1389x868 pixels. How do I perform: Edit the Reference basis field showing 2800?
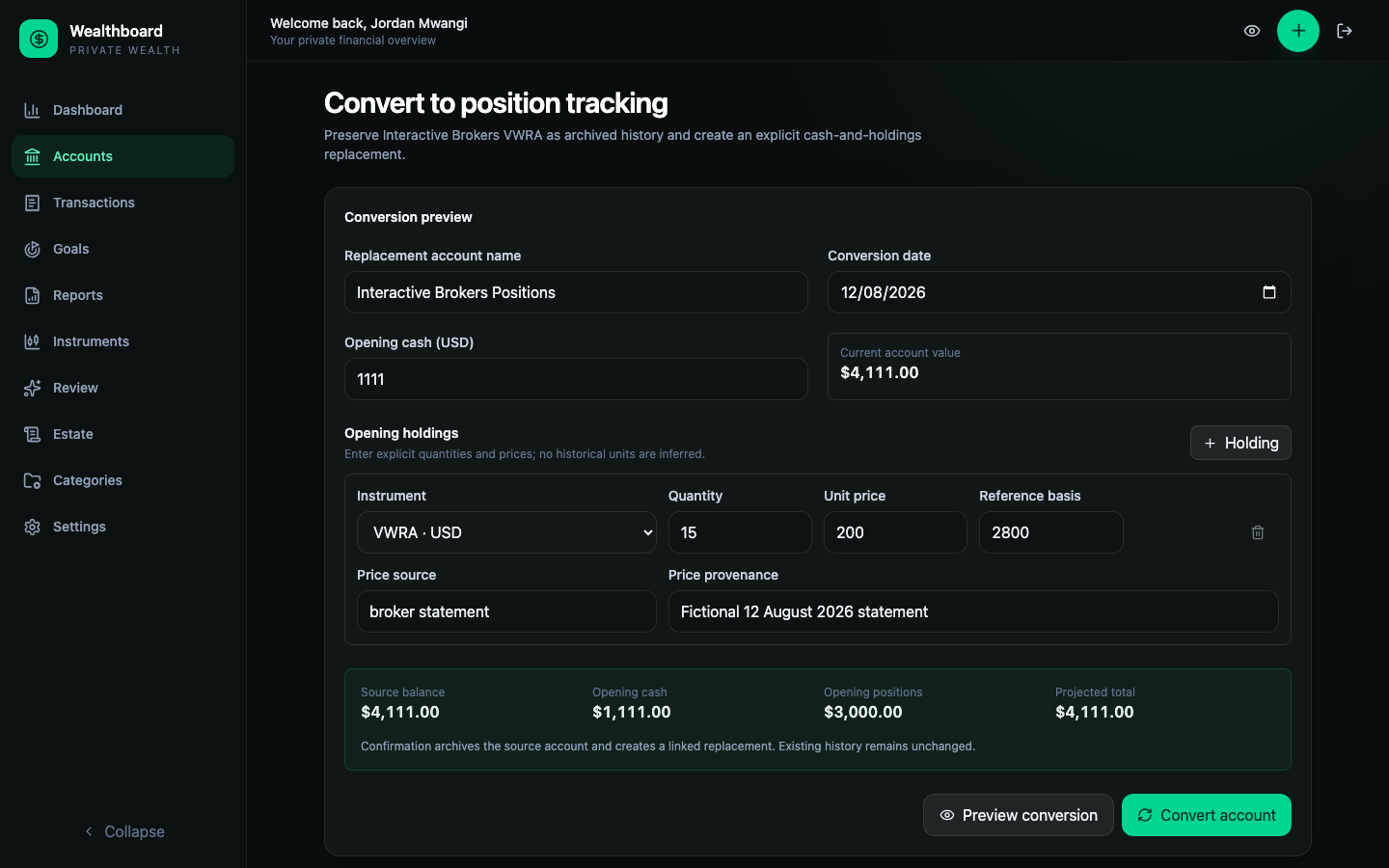pyautogui.click(x=1051, y=532)
